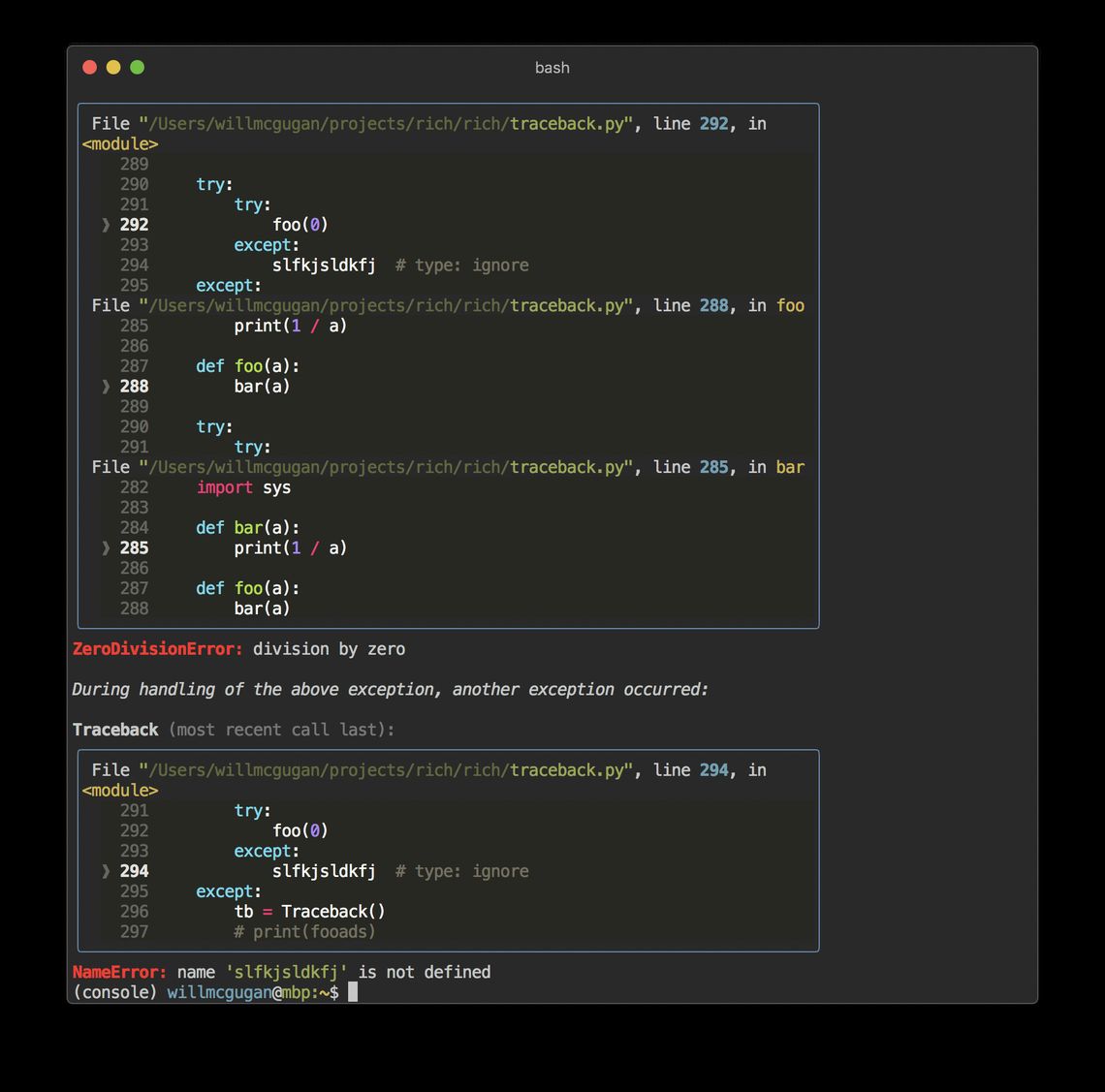Screen dimensions: 1105x1092
Task: Click the "During handling of the above exception" message
Action: coord(390,690)
